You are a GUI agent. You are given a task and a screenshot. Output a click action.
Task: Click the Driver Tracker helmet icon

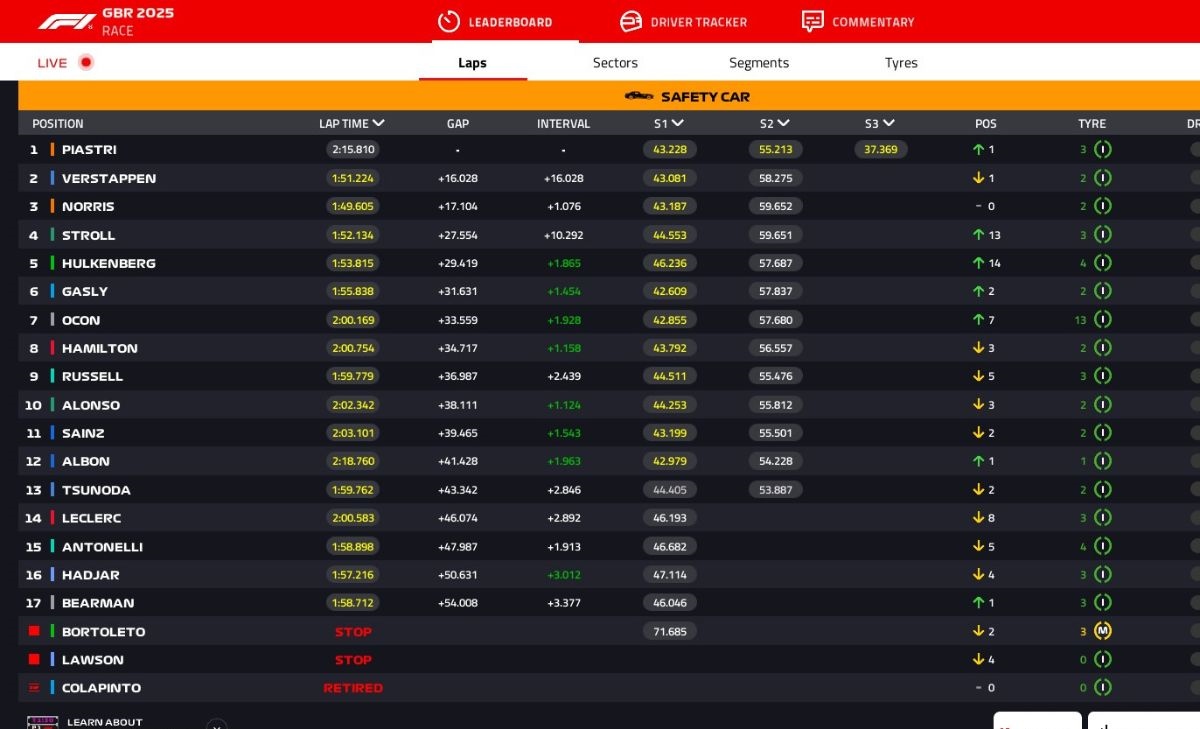tap(631, 21)
